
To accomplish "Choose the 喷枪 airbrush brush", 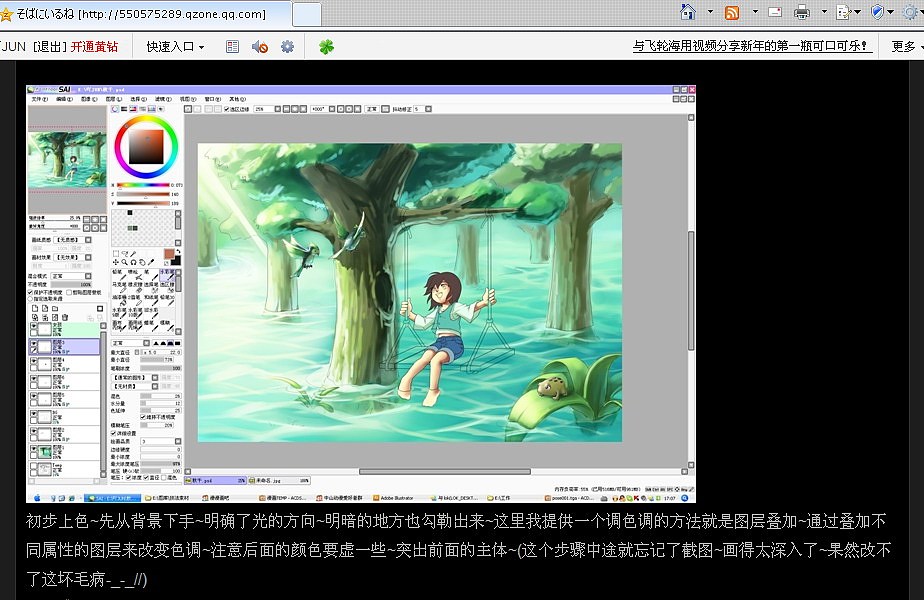I will 134,275.
